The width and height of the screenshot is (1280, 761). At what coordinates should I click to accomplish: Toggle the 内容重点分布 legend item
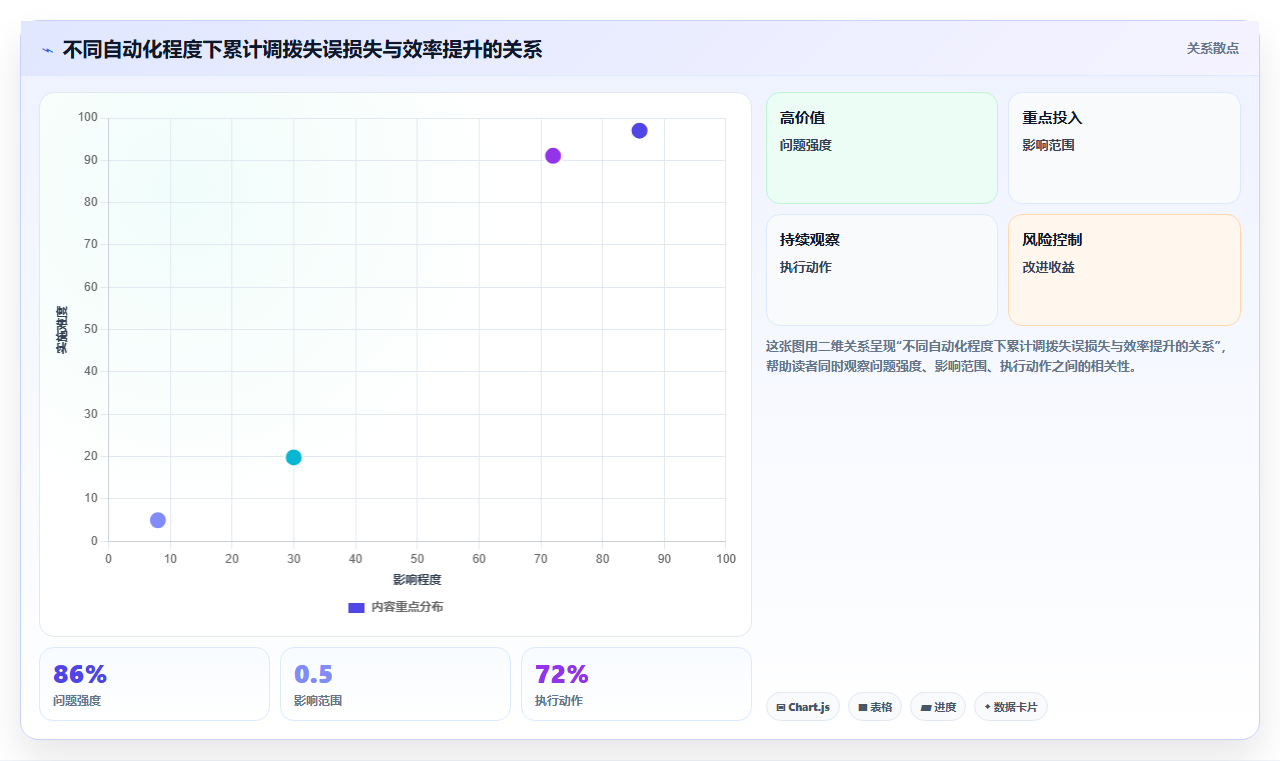point(395,607)
